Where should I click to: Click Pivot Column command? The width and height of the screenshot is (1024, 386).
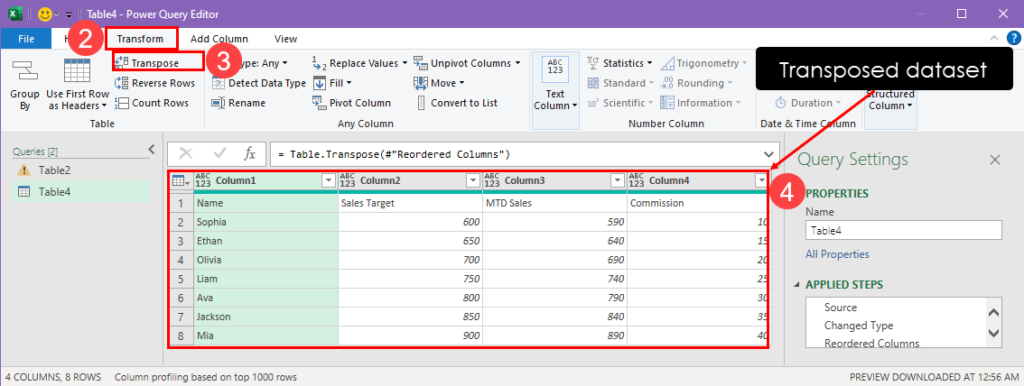(x=351, y=103)
